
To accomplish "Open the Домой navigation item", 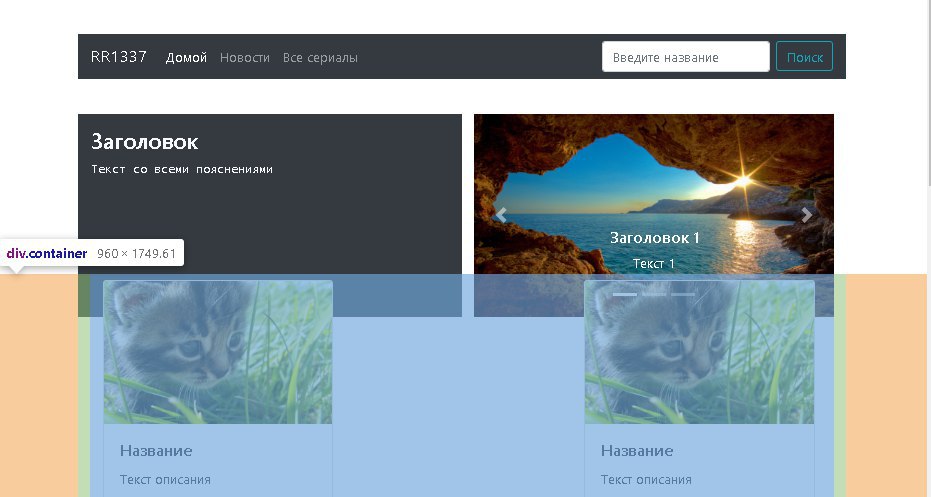I will click(186, 58).
